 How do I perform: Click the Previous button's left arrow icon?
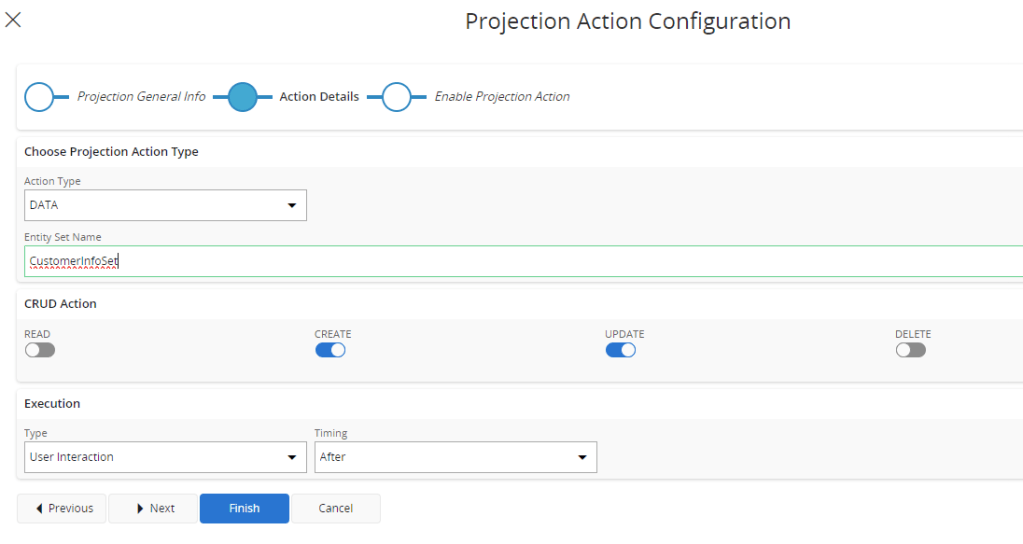point(39,509)
